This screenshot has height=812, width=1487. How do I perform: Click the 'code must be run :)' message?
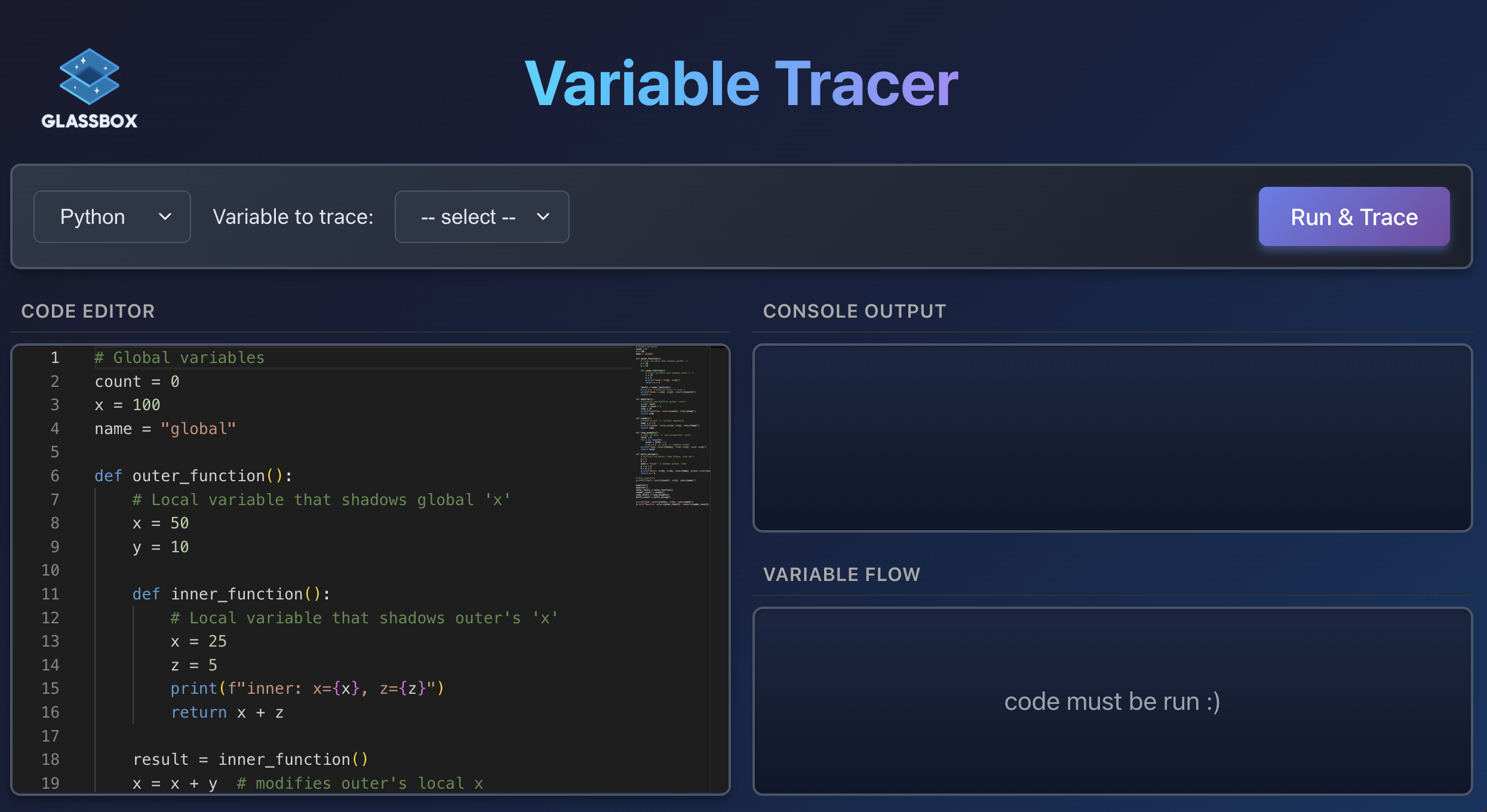tap(1112, 702)
